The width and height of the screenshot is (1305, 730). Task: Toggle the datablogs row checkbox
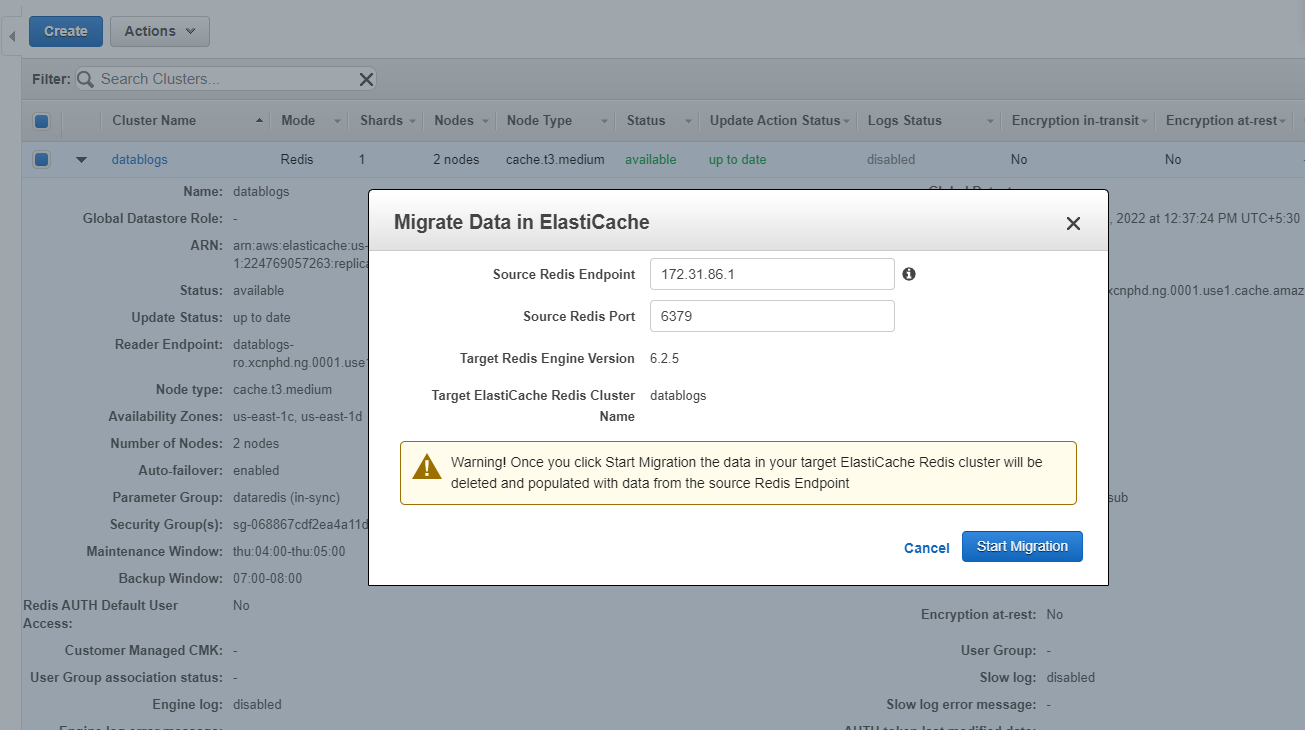pos(41,159)
